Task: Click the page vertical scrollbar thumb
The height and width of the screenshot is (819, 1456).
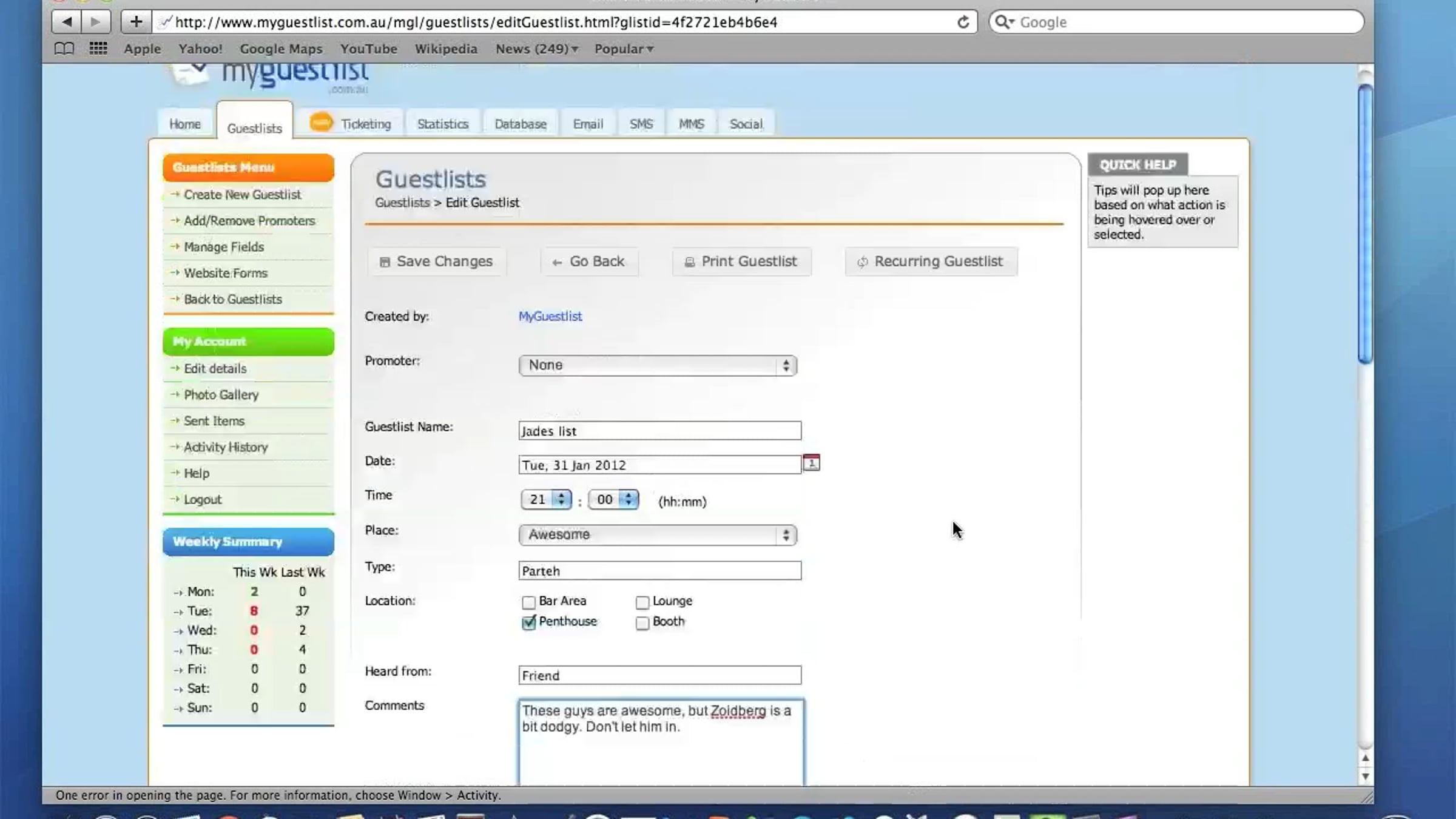Action: [1365, 224]
